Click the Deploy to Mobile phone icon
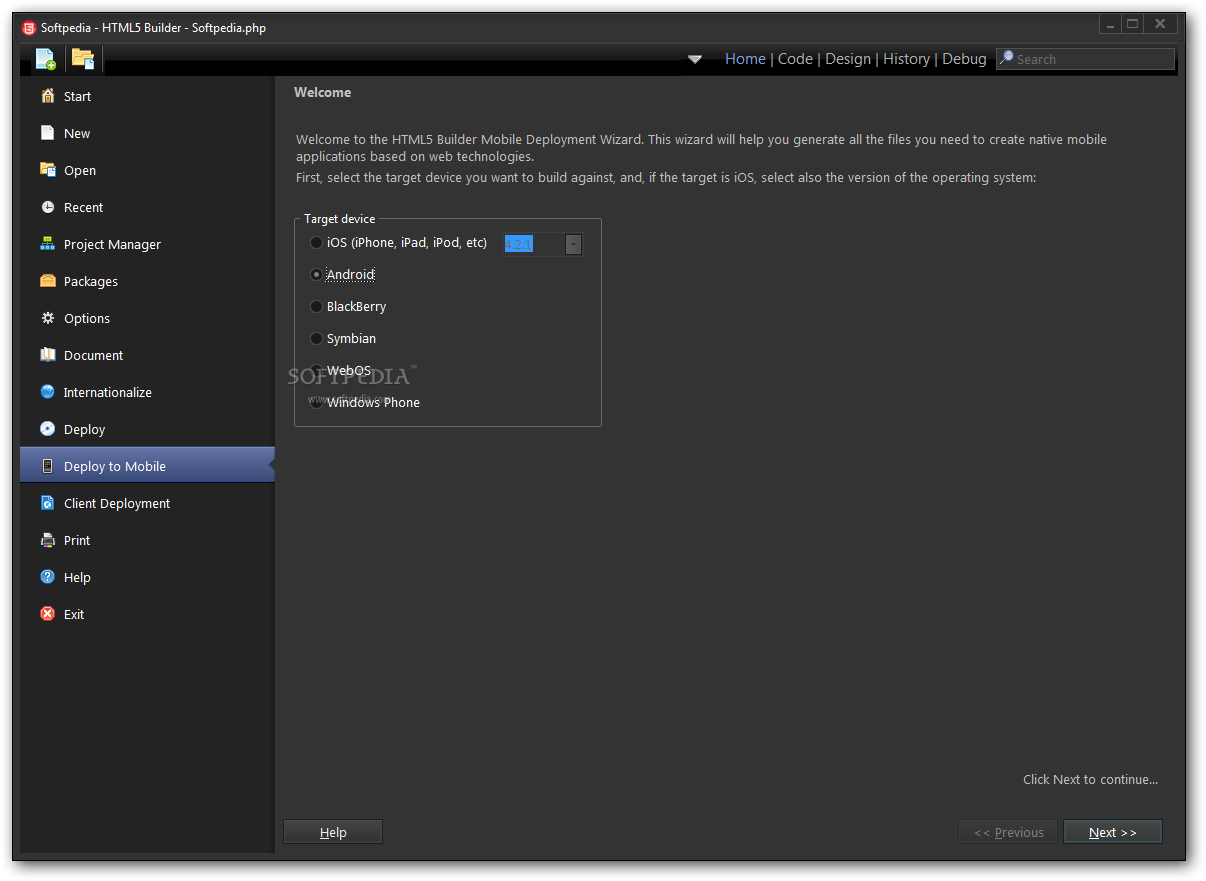 point(47,466)
